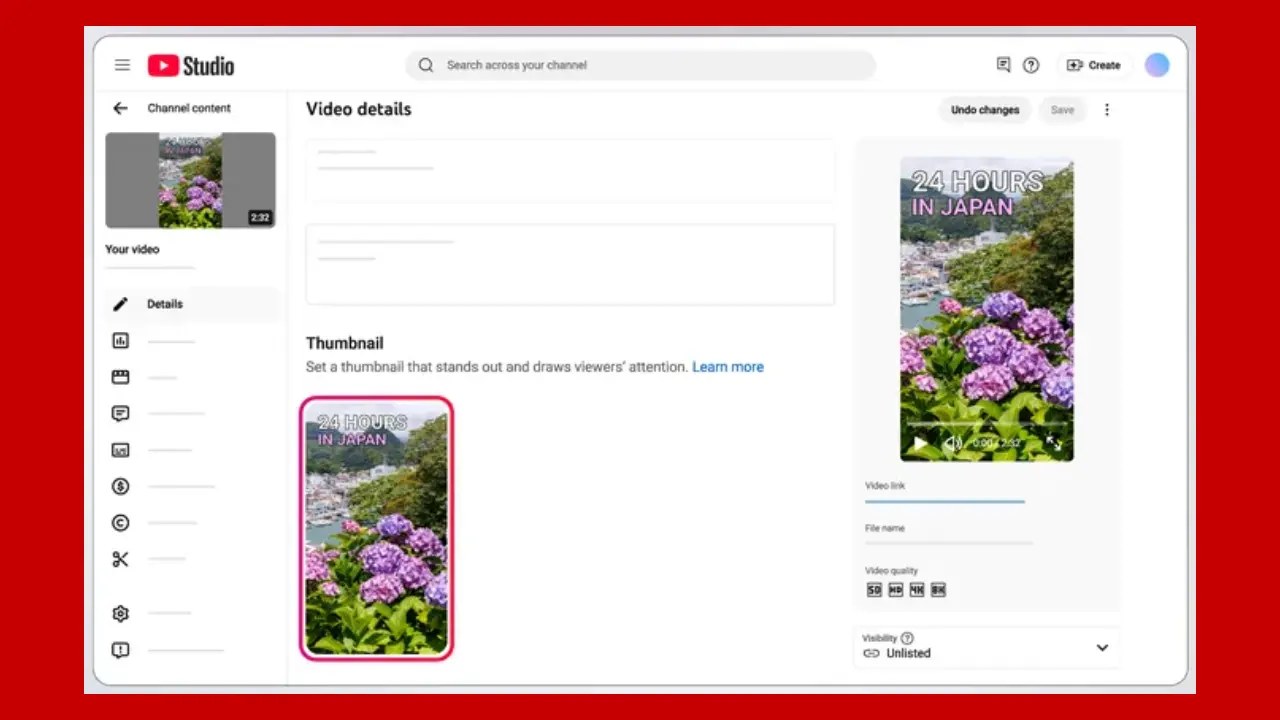Open the help question mark icon

[x=1031, y=65]
